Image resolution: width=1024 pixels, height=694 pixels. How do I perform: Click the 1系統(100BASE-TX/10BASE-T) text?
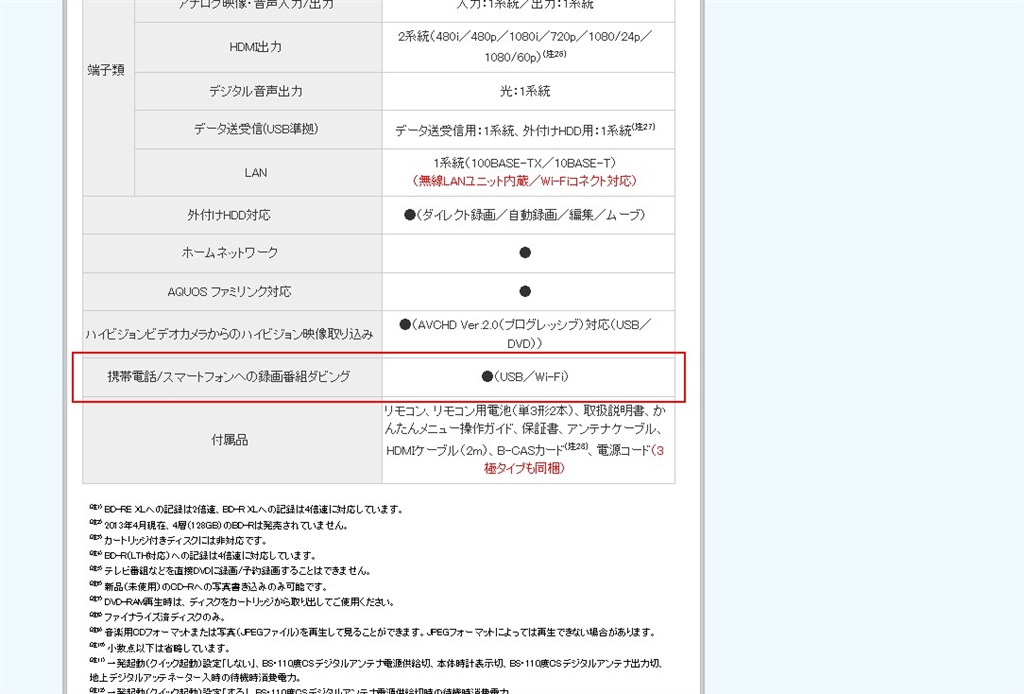pos(524,163)
